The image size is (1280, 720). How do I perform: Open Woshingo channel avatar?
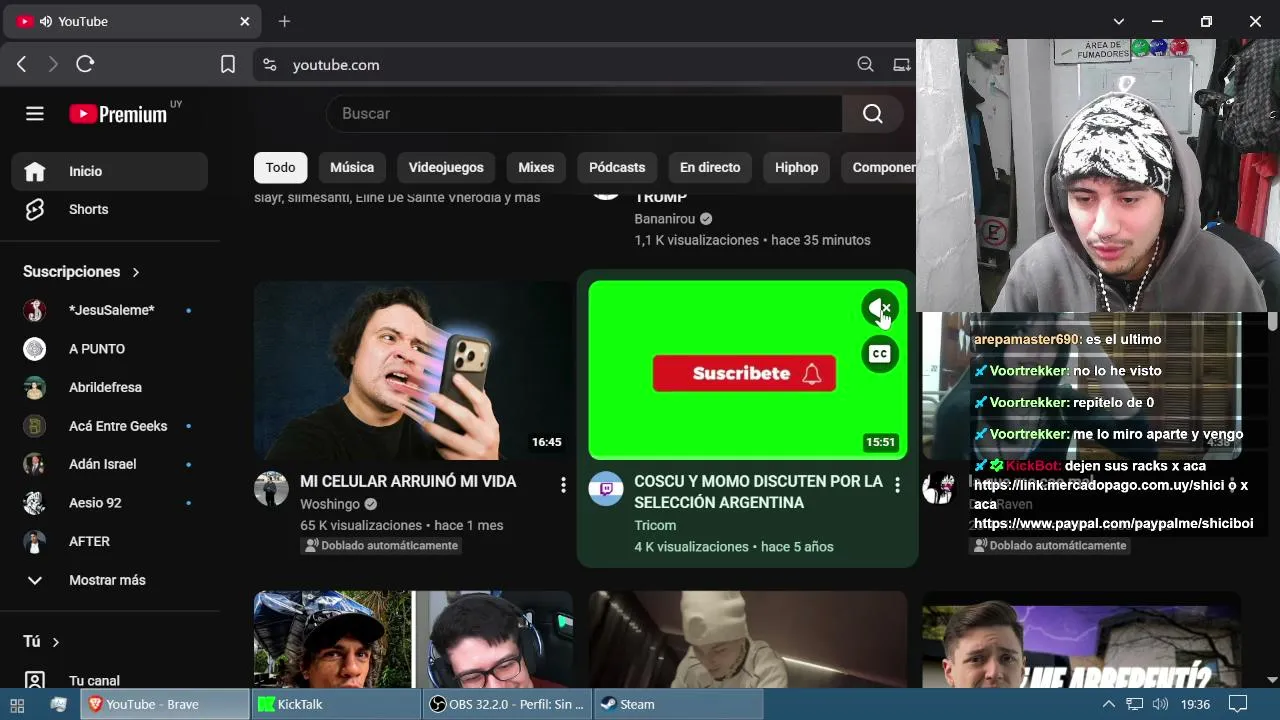(272, 489)
